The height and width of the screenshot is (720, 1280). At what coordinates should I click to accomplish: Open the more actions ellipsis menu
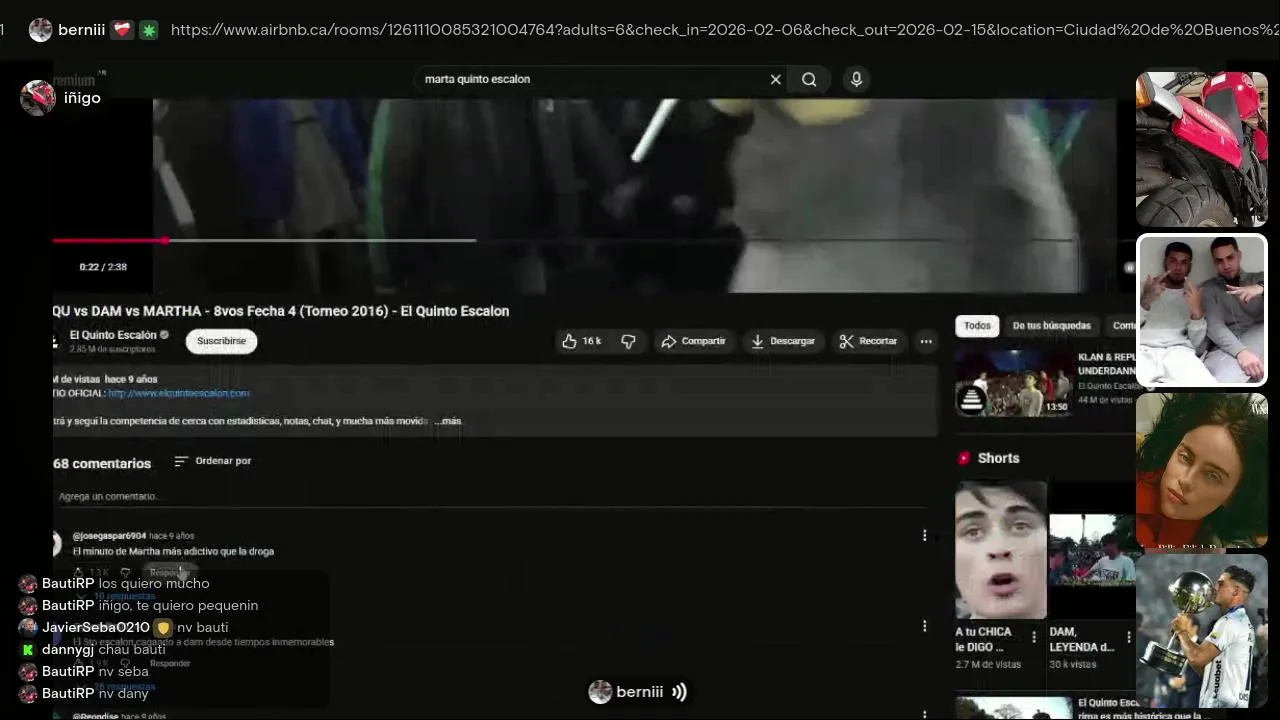click(926, 341)
